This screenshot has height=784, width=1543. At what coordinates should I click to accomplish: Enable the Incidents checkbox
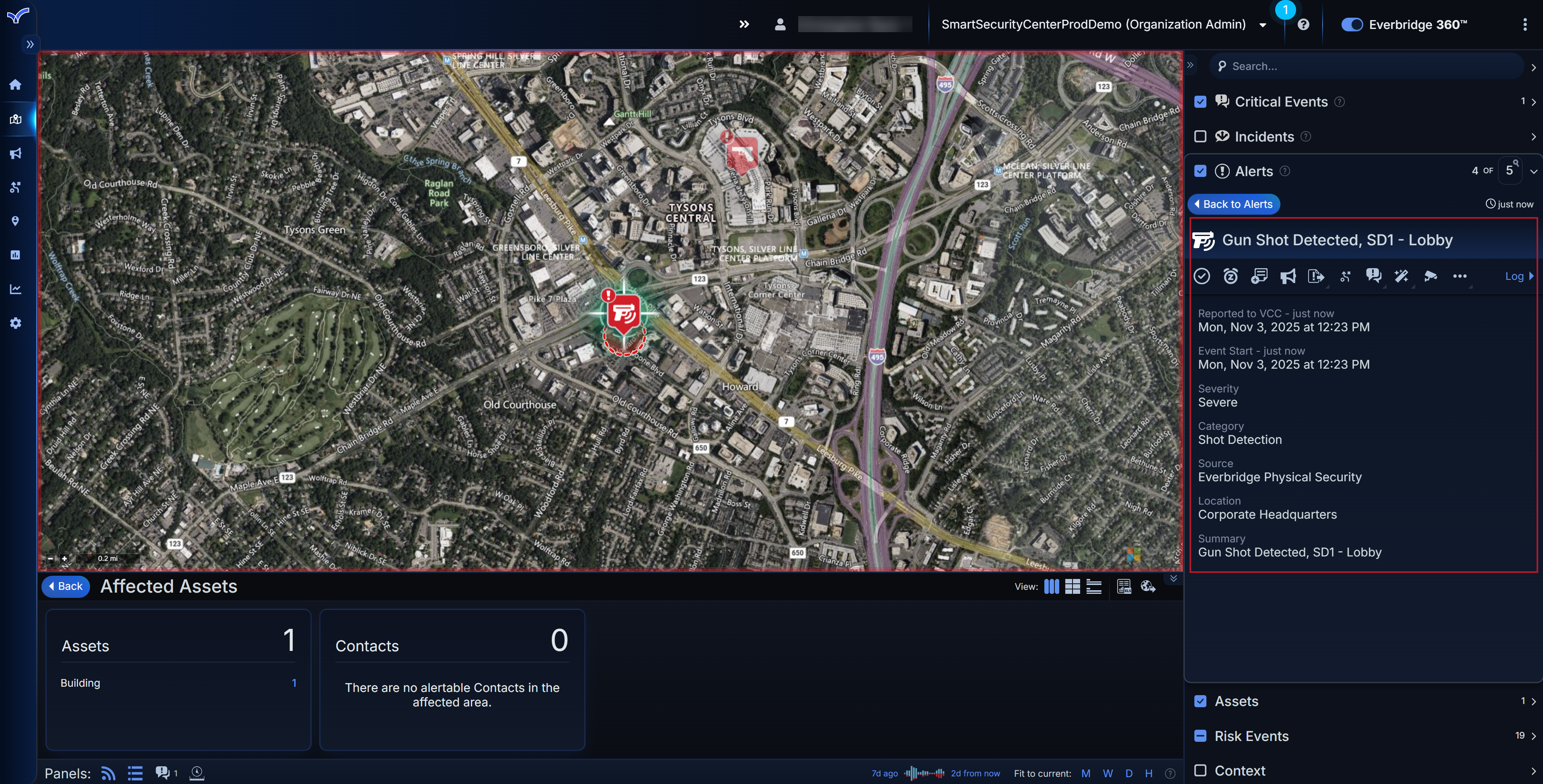tap(1200, 137)
